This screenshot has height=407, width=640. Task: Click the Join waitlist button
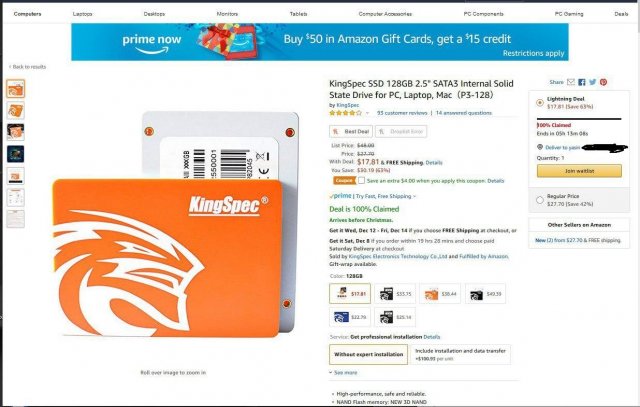click(x=579, y=171)
